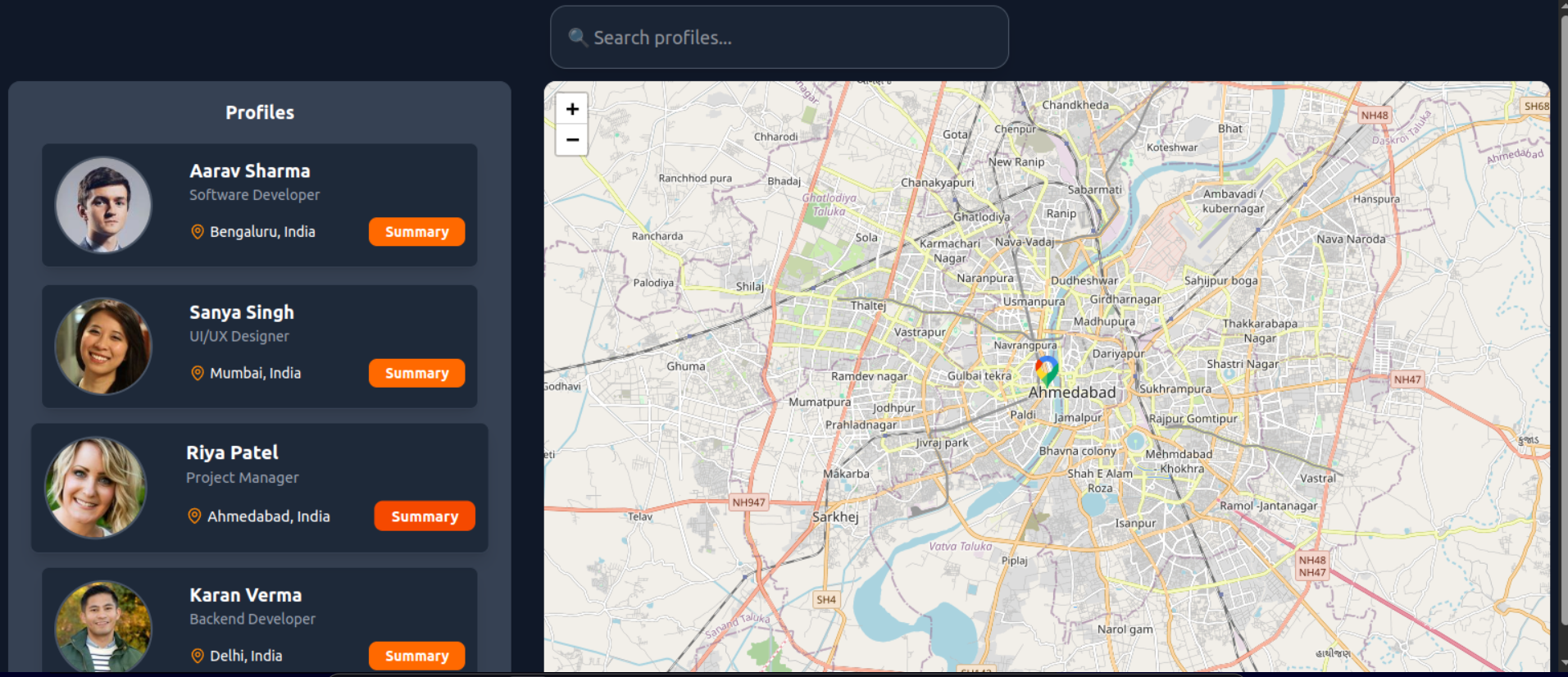
Task: Click the Vastral label on the map
Action: coord(1318,478)
